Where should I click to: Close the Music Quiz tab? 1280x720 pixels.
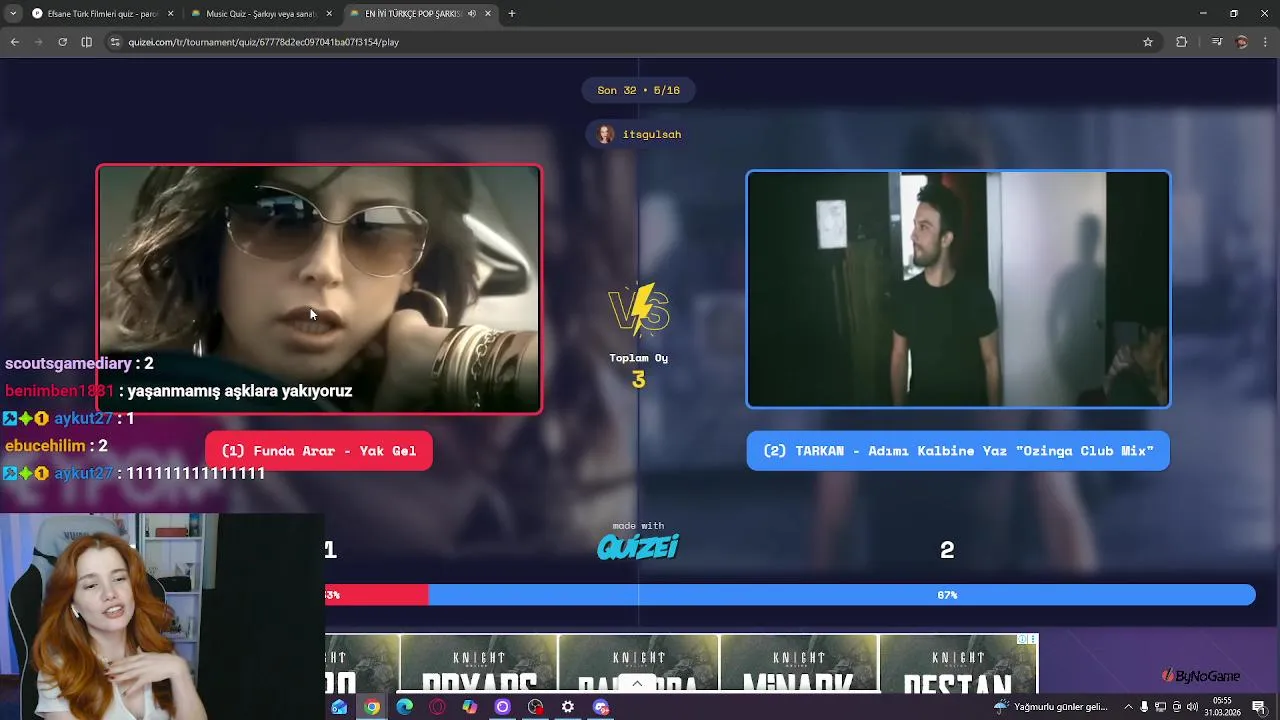(329, 14)
